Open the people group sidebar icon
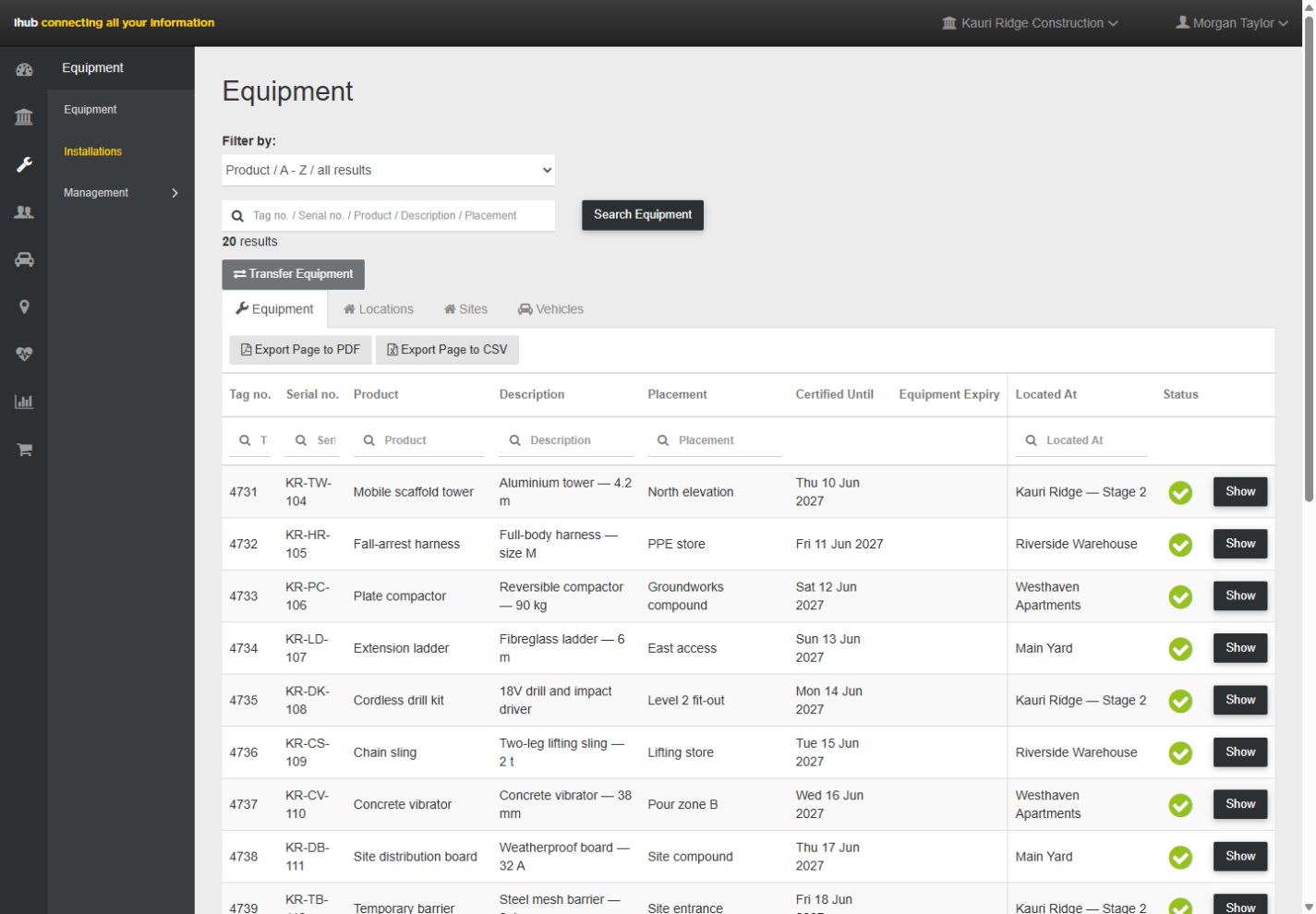 24,212
